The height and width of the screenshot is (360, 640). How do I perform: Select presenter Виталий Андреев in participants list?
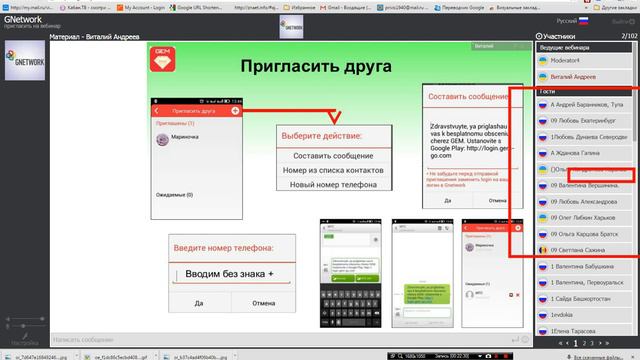(584, 77)
